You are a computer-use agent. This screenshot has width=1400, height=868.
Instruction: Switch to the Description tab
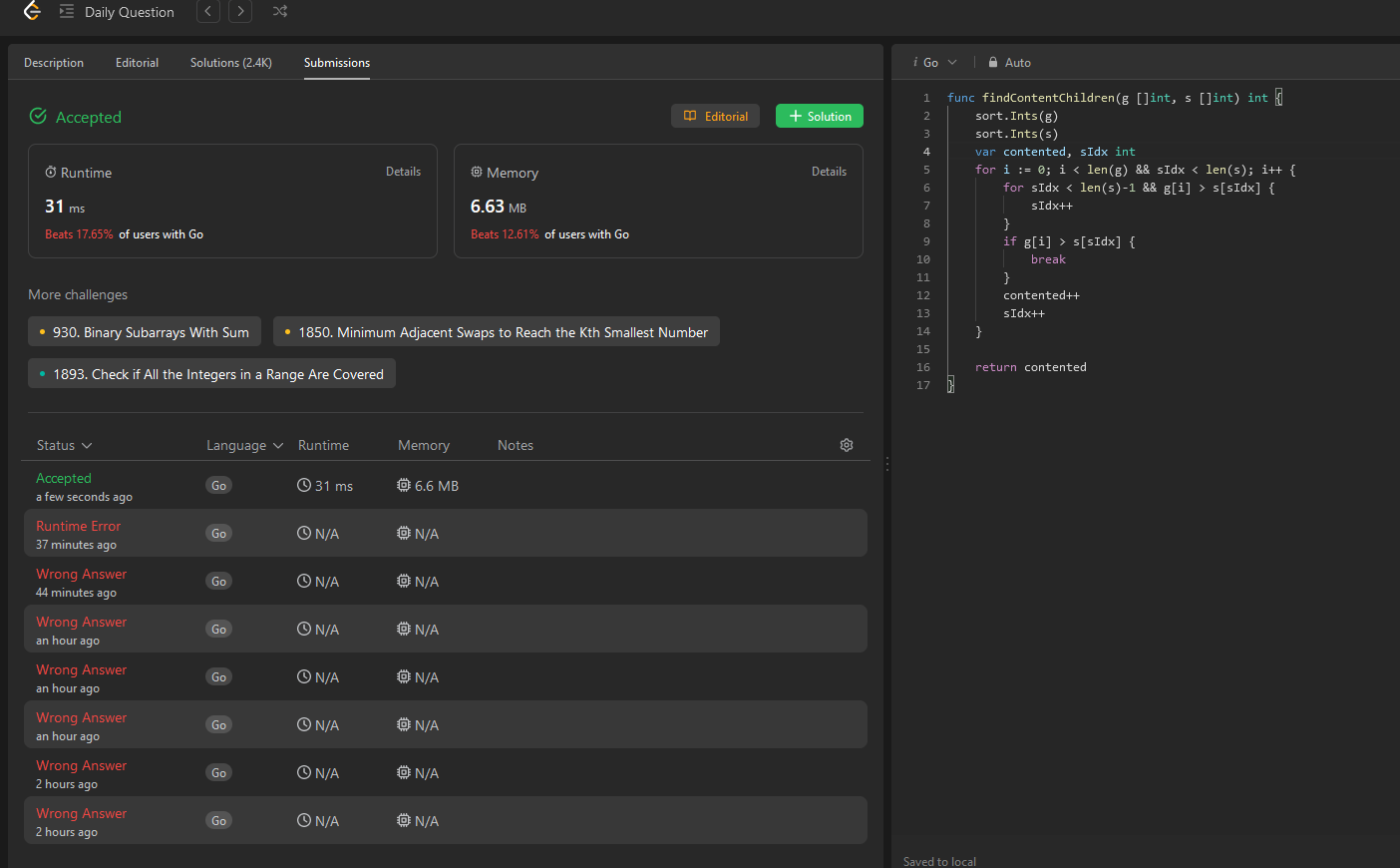tap(54, 63)
